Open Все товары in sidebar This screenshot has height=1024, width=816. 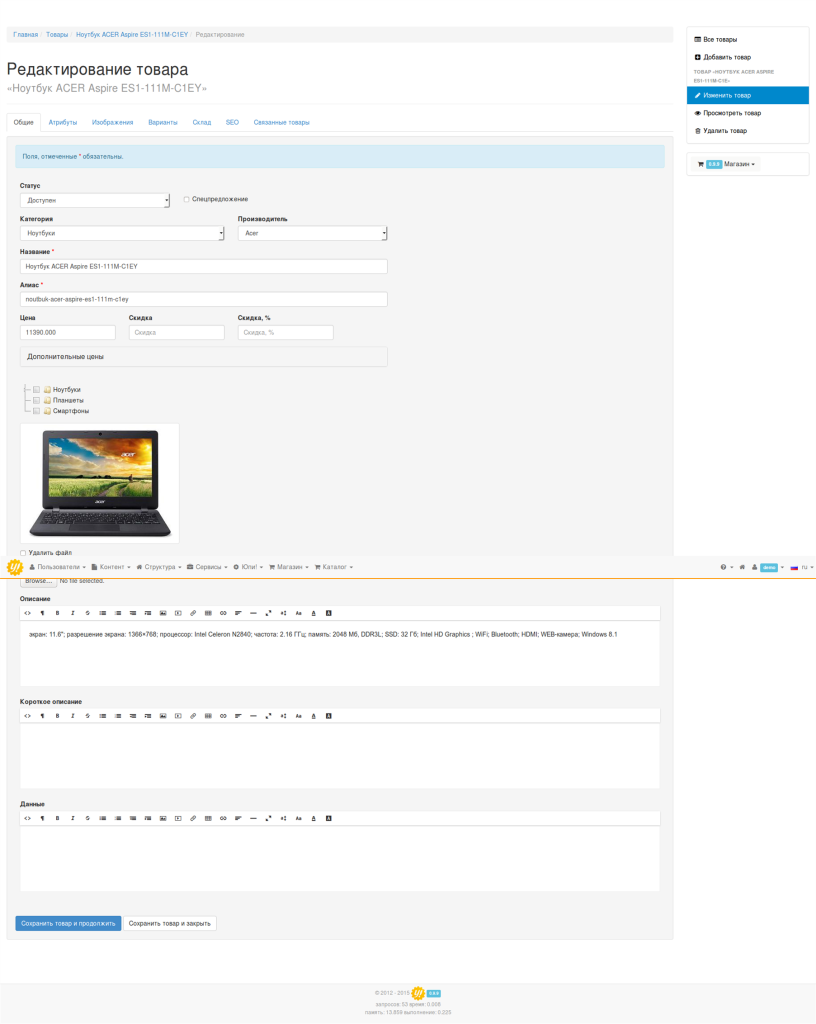point(747,39)
